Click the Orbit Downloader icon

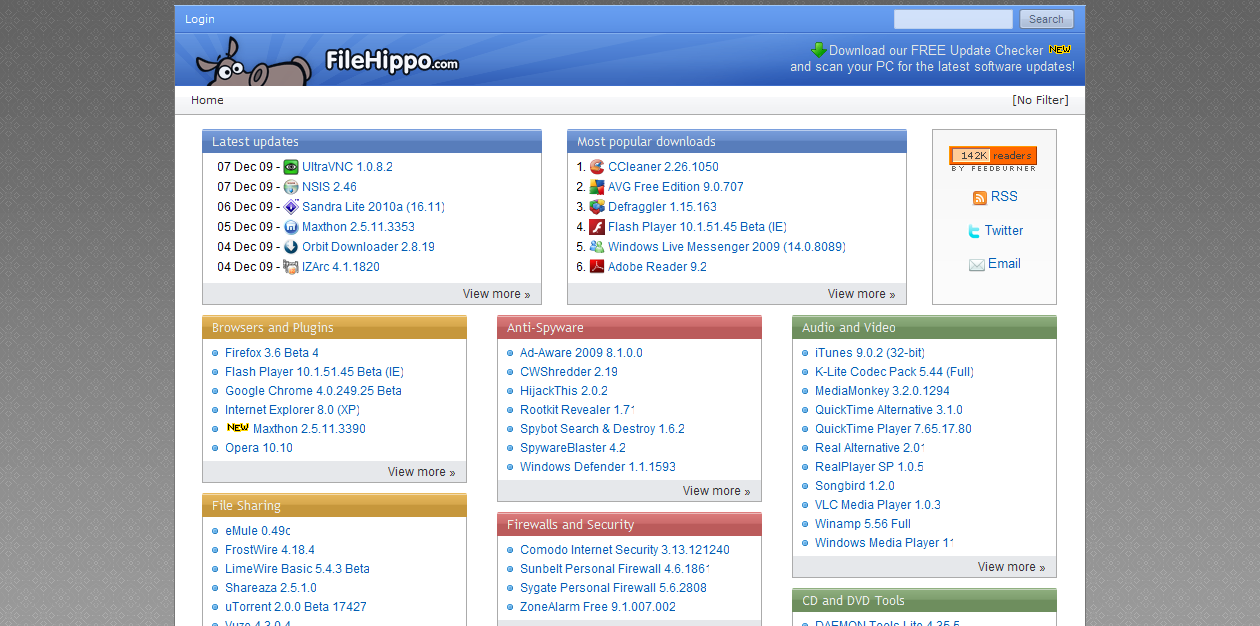[x=291, y=247]
